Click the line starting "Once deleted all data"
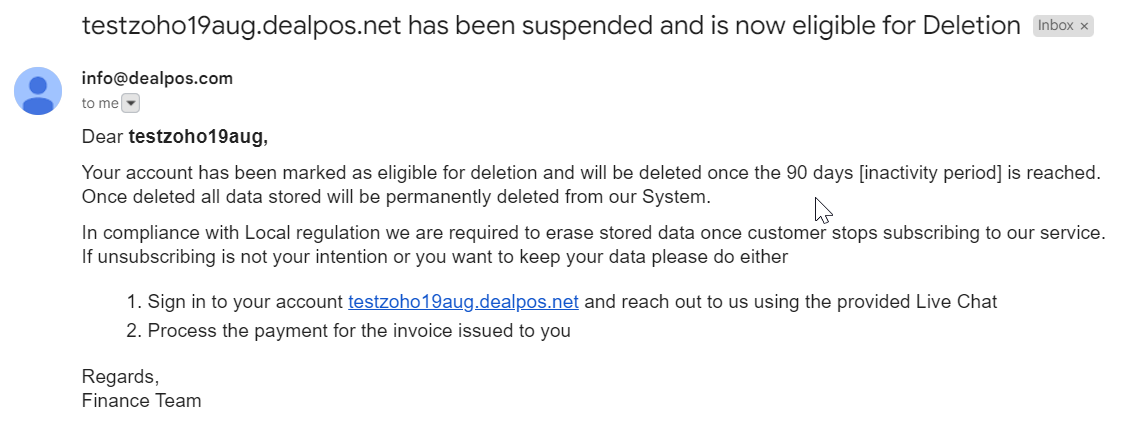 [396, 197]
